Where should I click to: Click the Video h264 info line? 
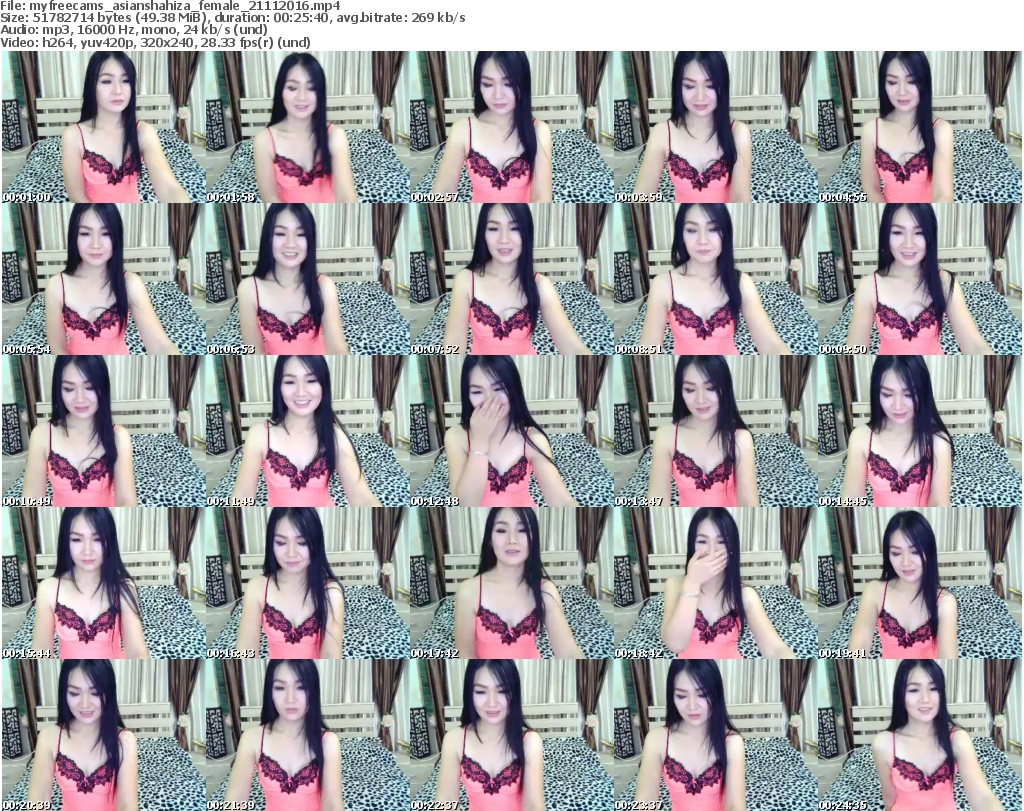pyautogui.click(x=155, y=42)
